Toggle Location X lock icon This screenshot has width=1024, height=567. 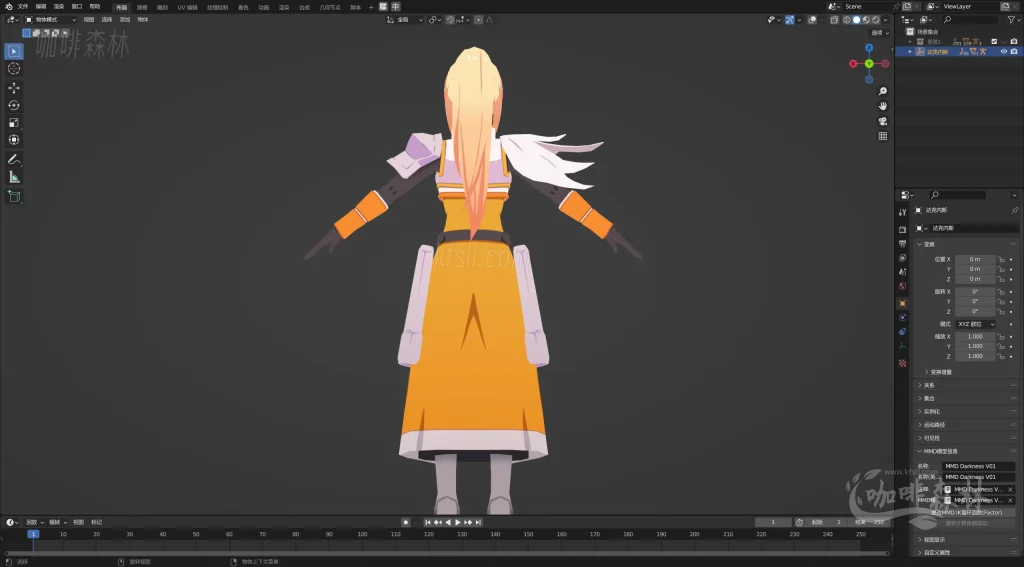click(1000, 259)
